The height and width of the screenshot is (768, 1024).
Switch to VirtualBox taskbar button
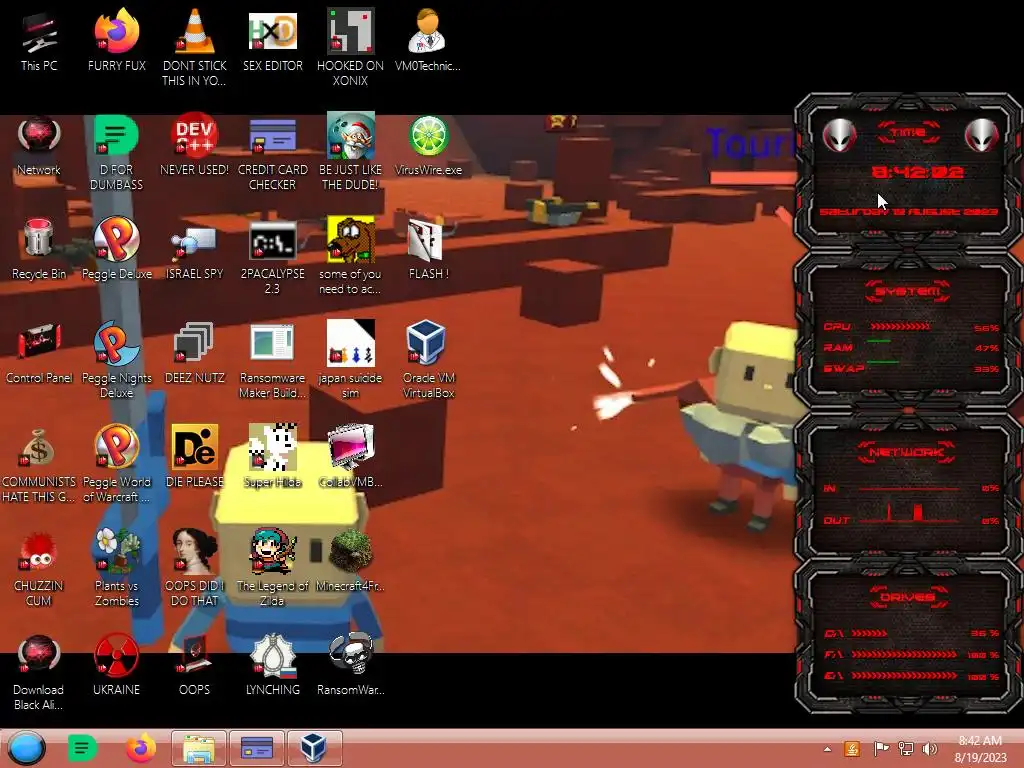tap(314, 748)
